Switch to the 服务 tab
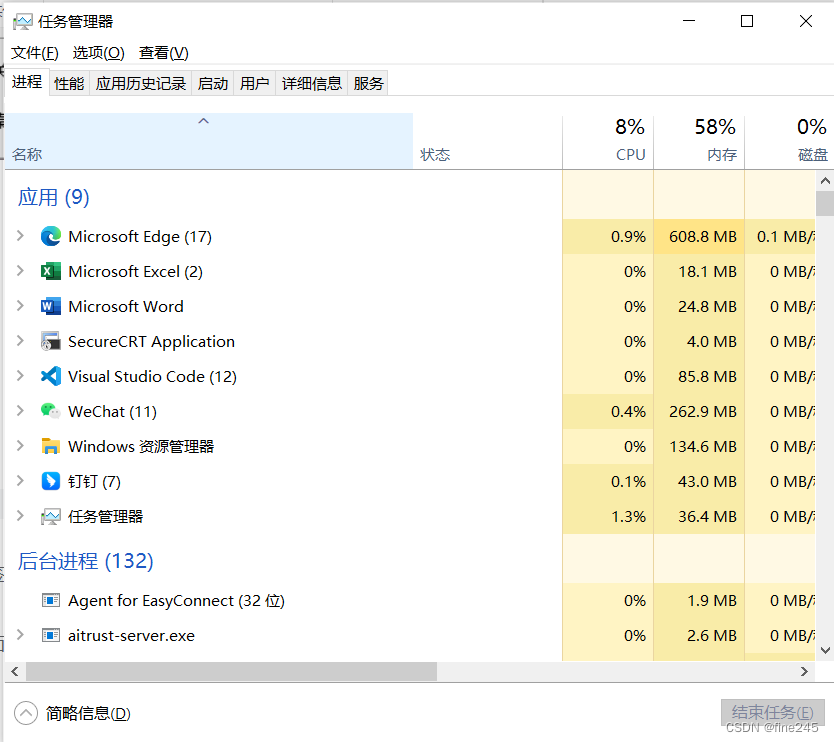The image size is (834, 742). click(x=368, y=84)
